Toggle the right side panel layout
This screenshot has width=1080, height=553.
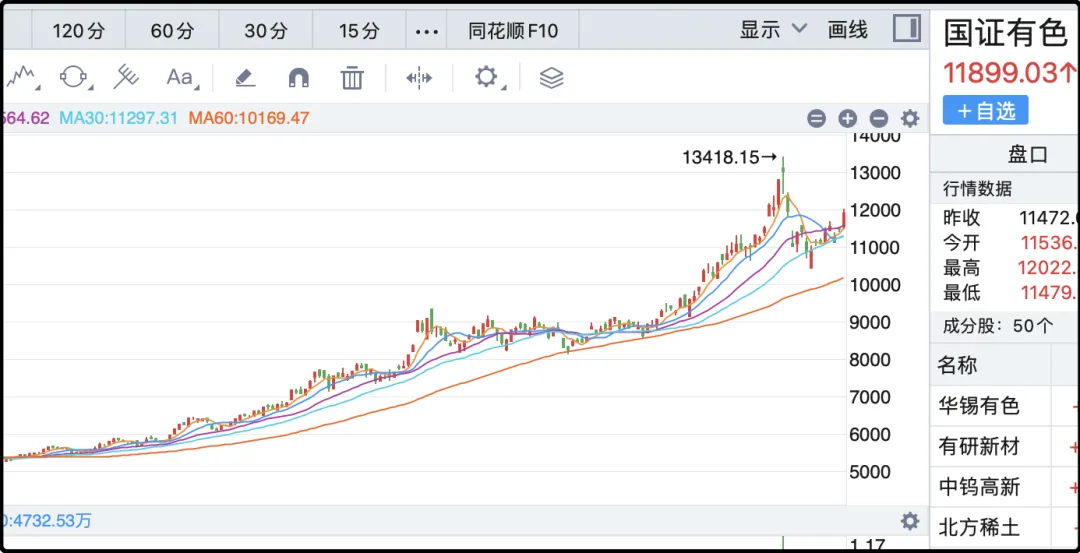coord(906,29)
